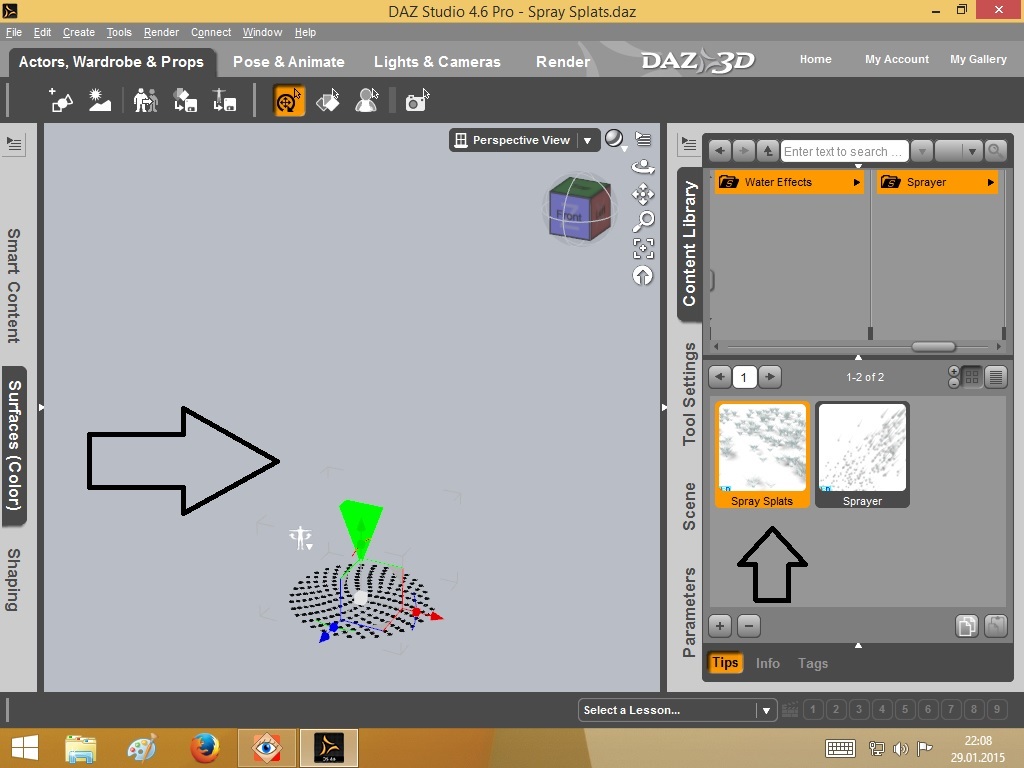Expand the Sprayer folder arrow
Image resolution: width=1024 pixels, height=768 pixels.
pyautogui.click(x=991, y=182)
